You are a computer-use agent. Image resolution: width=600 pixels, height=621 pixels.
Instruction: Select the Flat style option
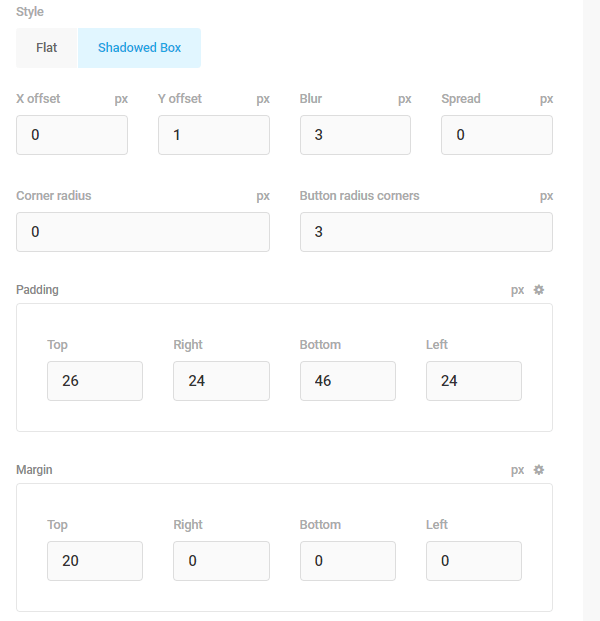tap(47, 48)
